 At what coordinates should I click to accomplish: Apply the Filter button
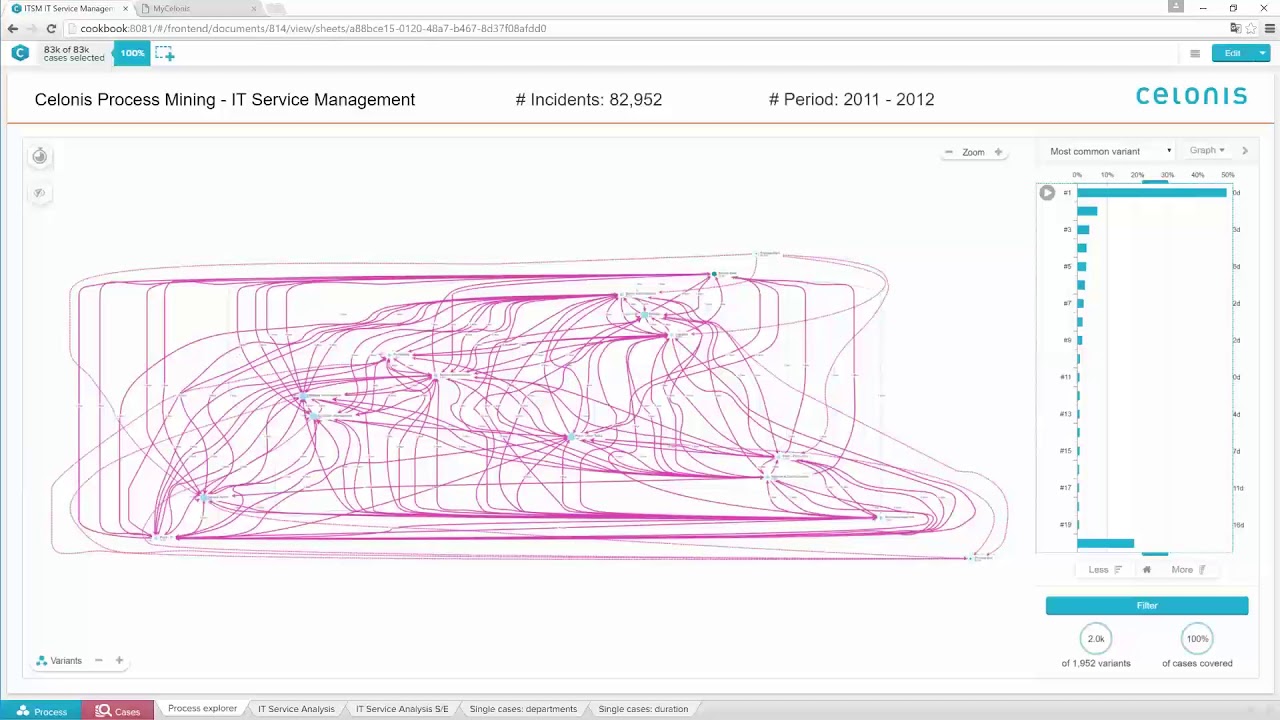coord(1147,605)
